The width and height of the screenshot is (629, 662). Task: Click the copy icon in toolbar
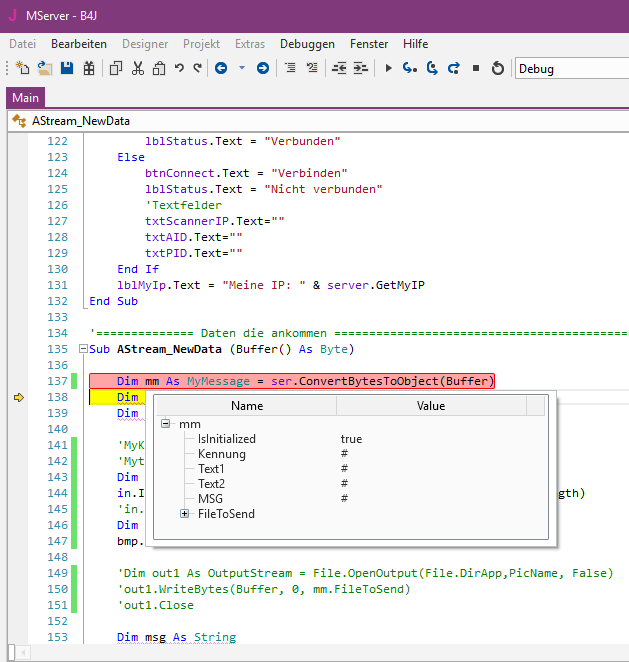pyautogui.click(x=115, y=69)
